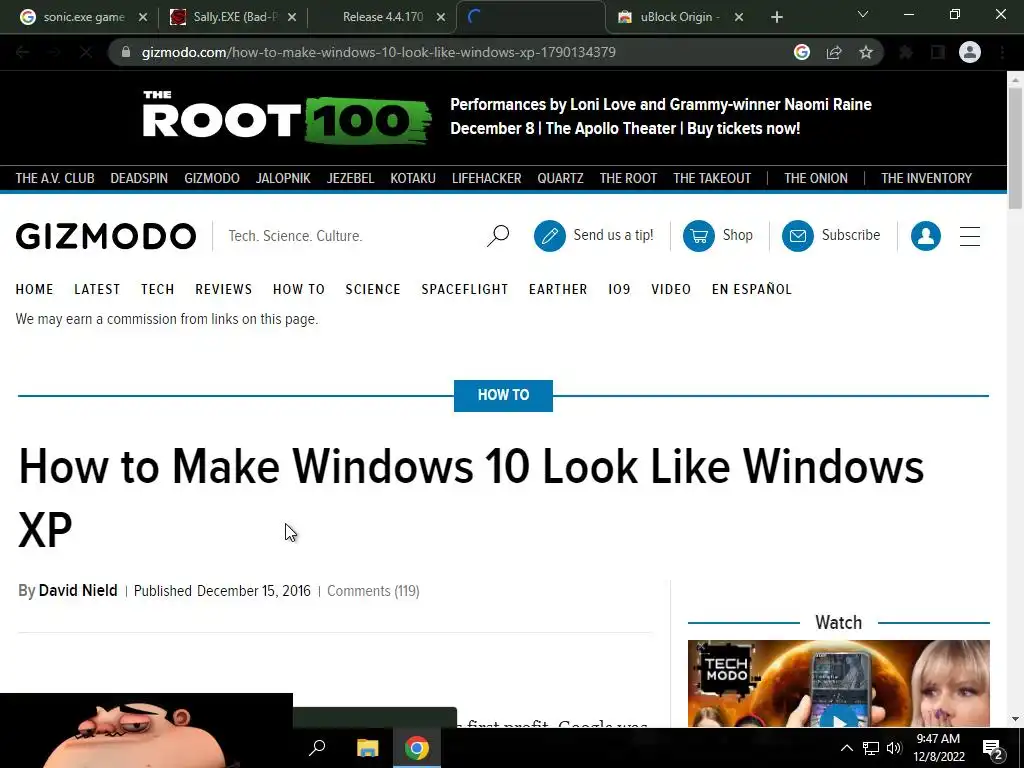View site security lock info

pos(126,52)
